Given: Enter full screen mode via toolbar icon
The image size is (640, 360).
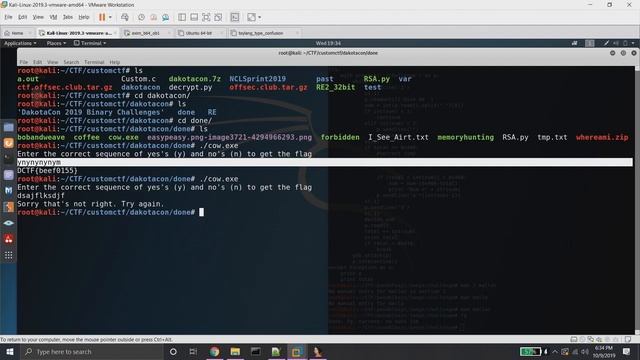Looking at the screenshot, I should pyautogui.click(x=206, y=17).
